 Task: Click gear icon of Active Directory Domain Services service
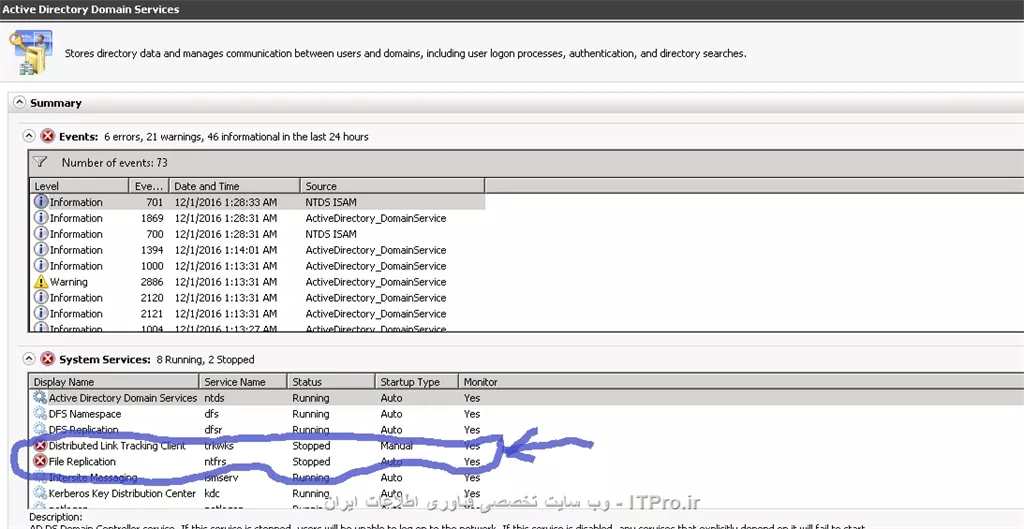(x=40, y=397)
